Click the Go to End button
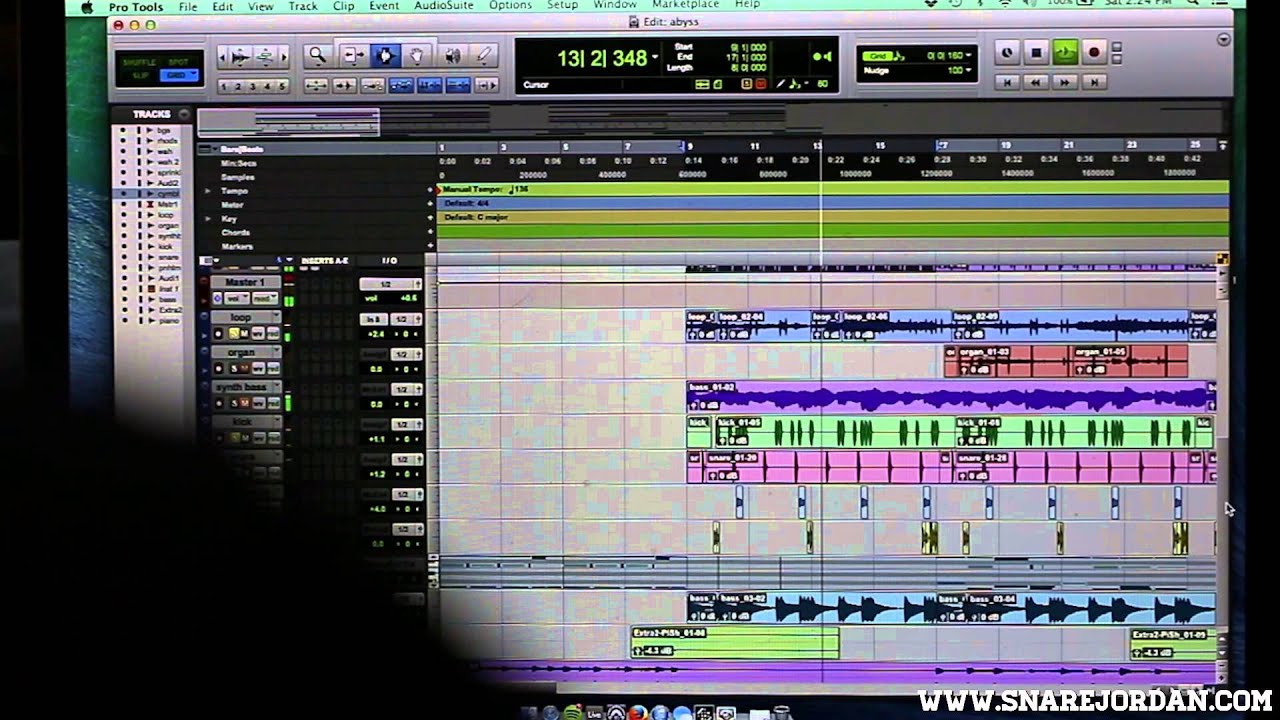Image resolution: width=1280 pixels, height=720 pixels. coord(1094,82)
